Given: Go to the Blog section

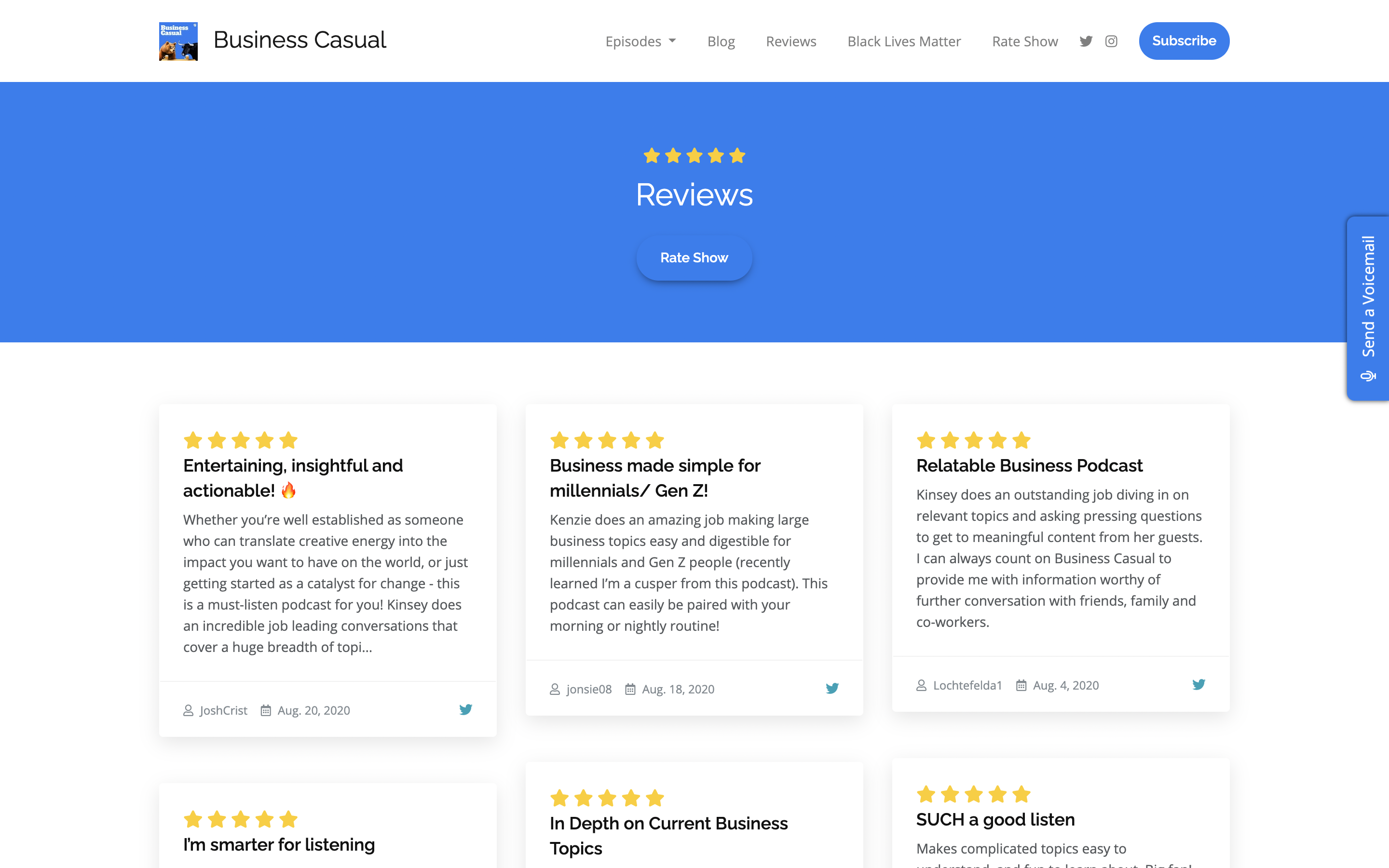Looking at the screenshot, I should (x=721, y=41).
